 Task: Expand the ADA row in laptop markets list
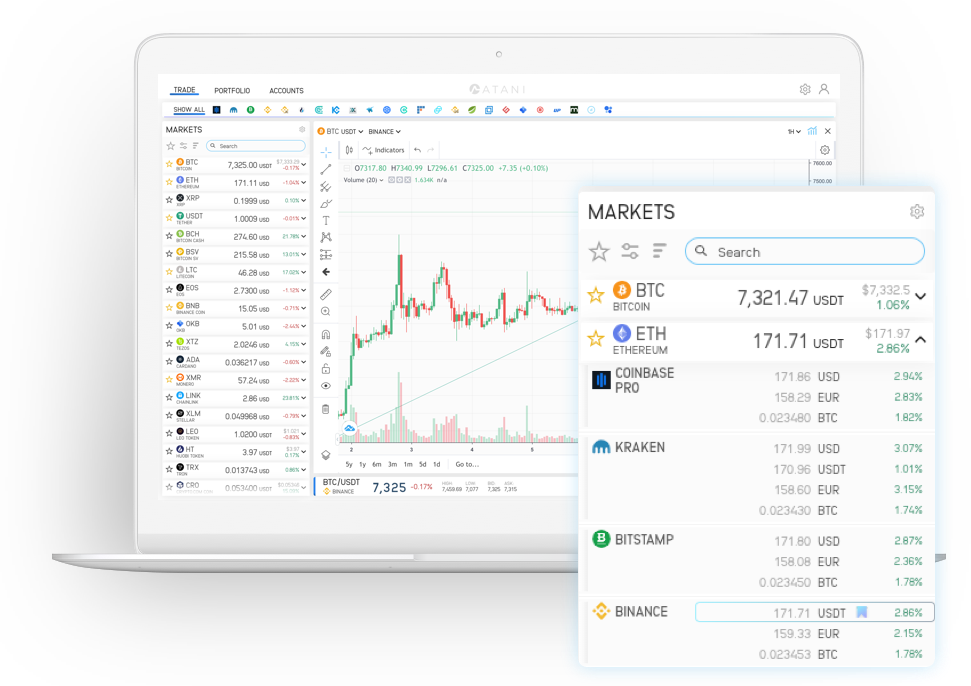304,362
